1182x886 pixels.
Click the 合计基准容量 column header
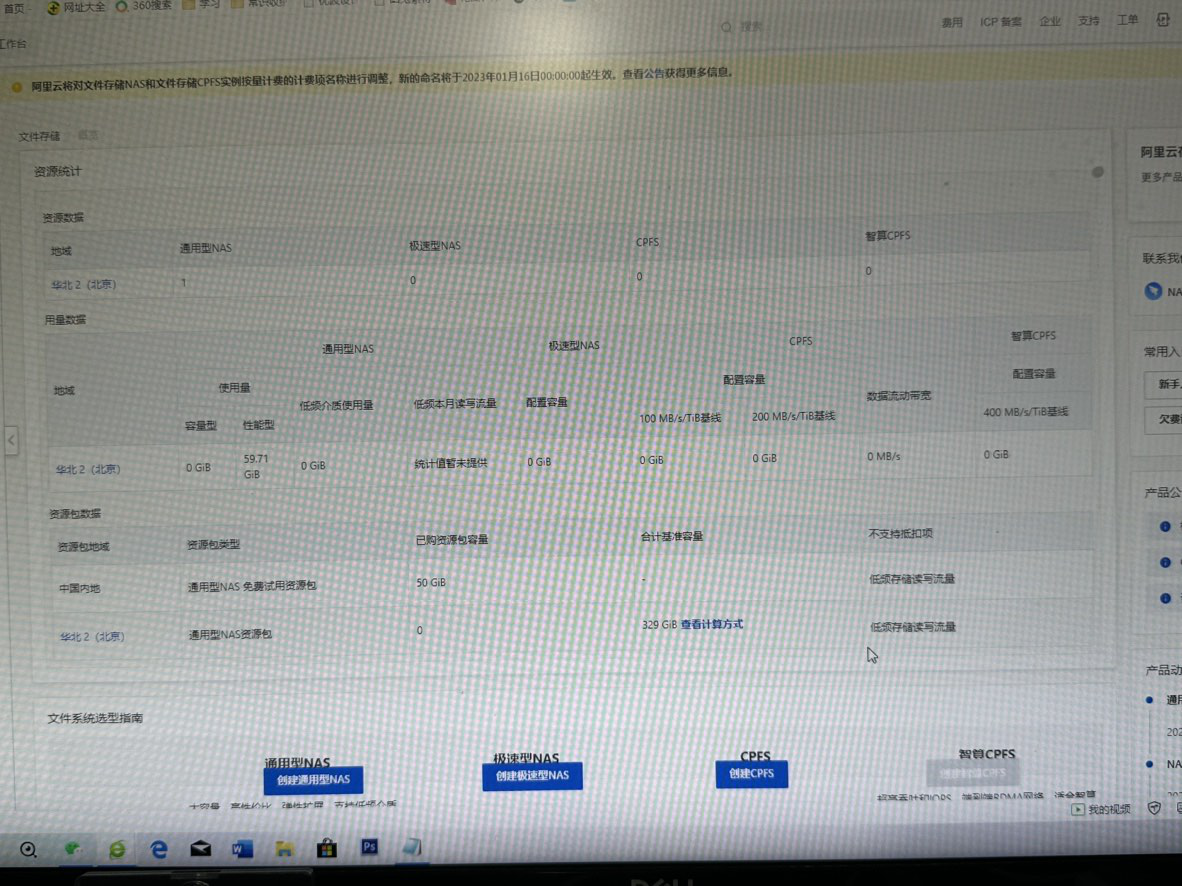click(672, 536)
